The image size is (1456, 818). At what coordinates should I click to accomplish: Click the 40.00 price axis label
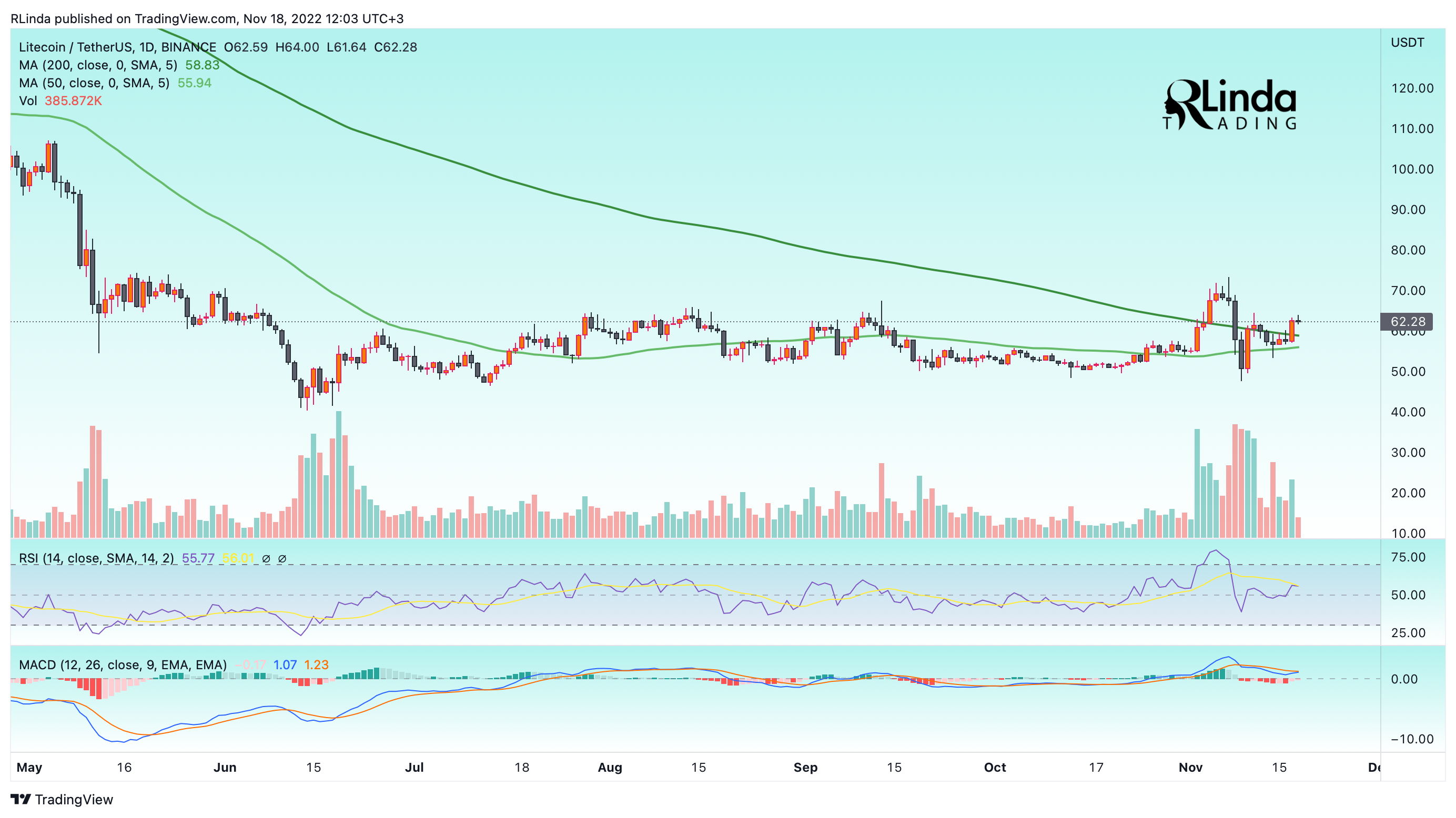(1409, 412)
